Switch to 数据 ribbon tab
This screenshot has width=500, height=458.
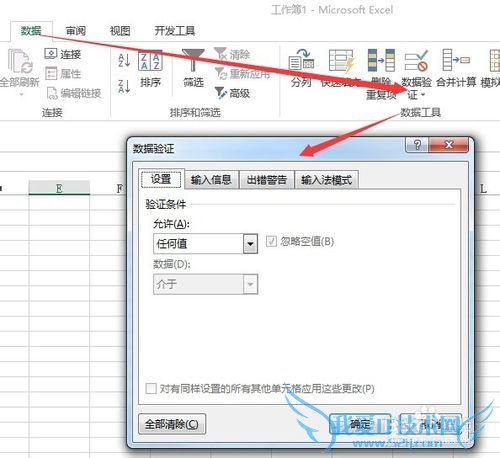pos(31,31)
